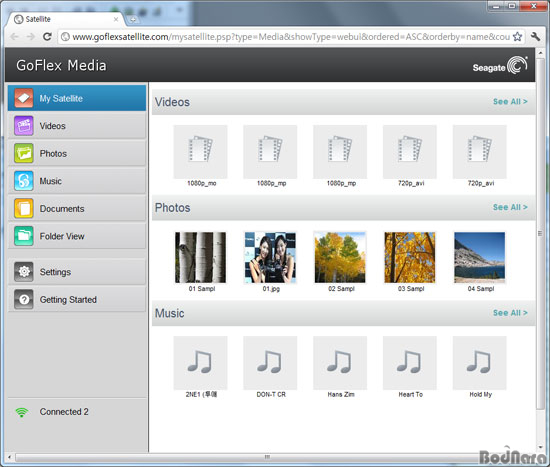Click See All link for Music
The width and height of the screenshot is (550, 467).
point(510,313)
